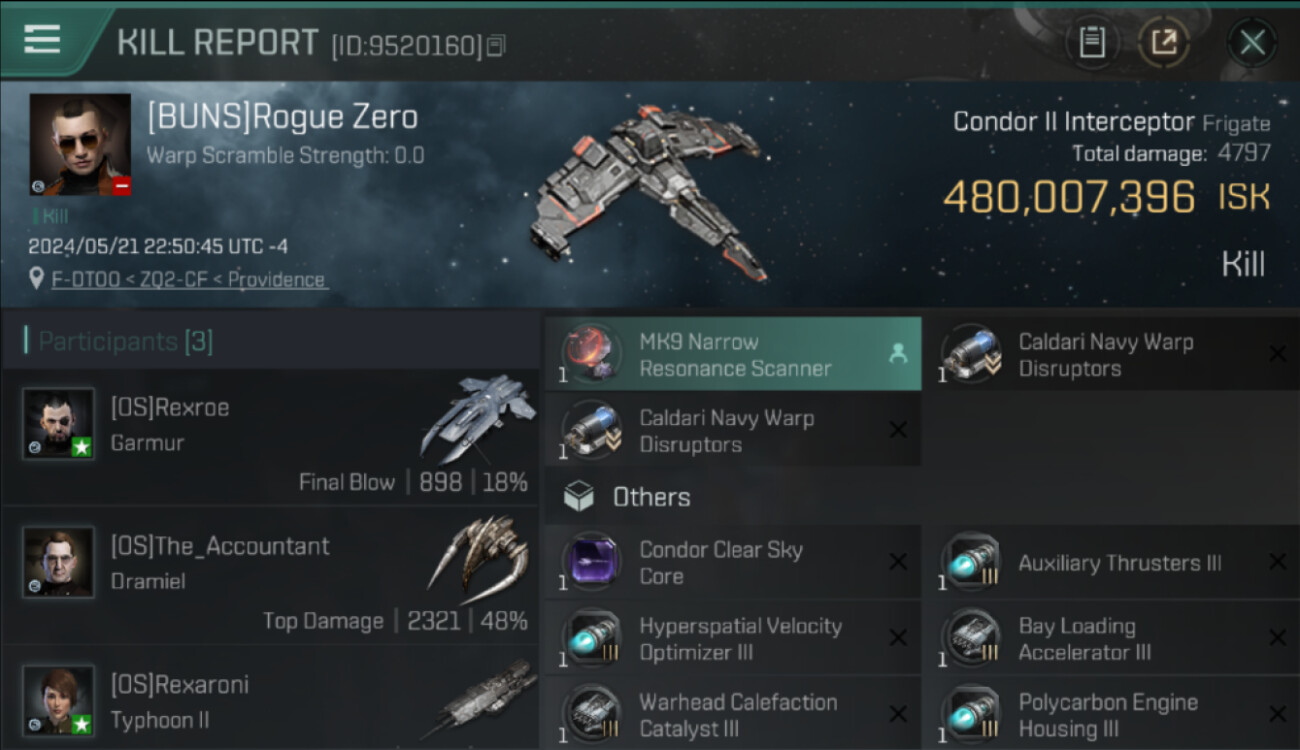
Task: Close the kill report window
Action: pos(1252,43)
